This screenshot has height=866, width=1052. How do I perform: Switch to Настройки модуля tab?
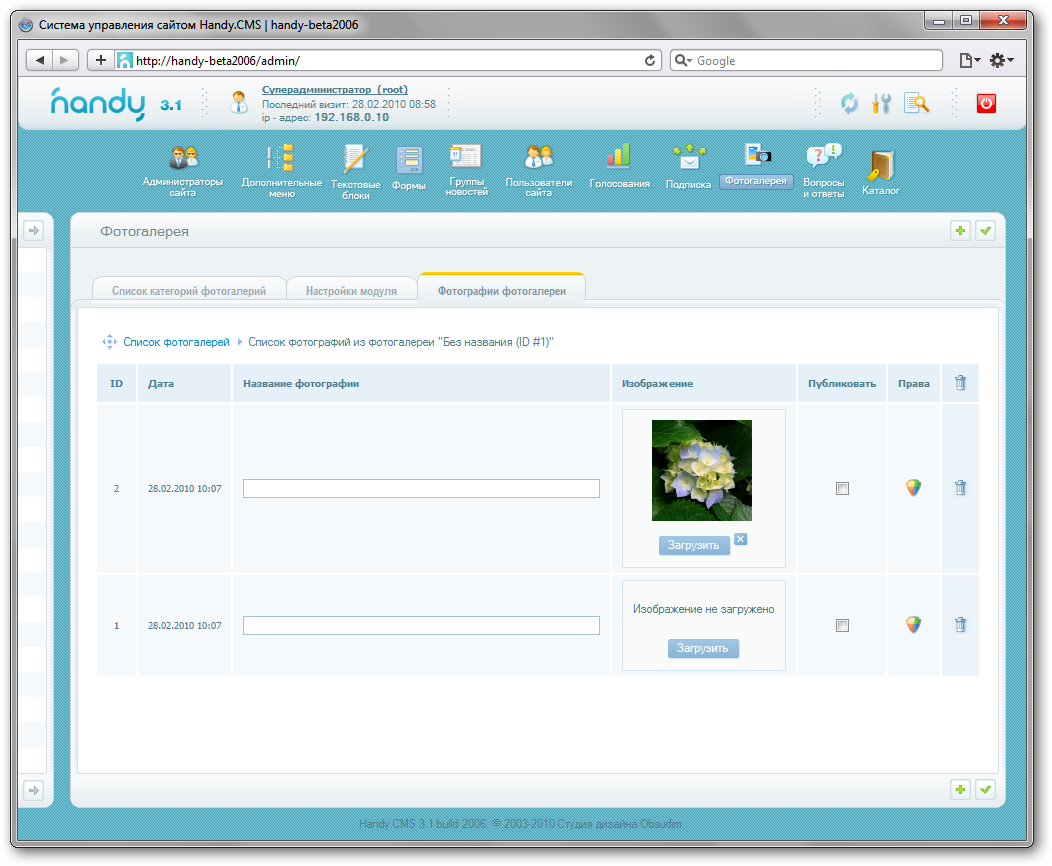click(x=351, y=291)
